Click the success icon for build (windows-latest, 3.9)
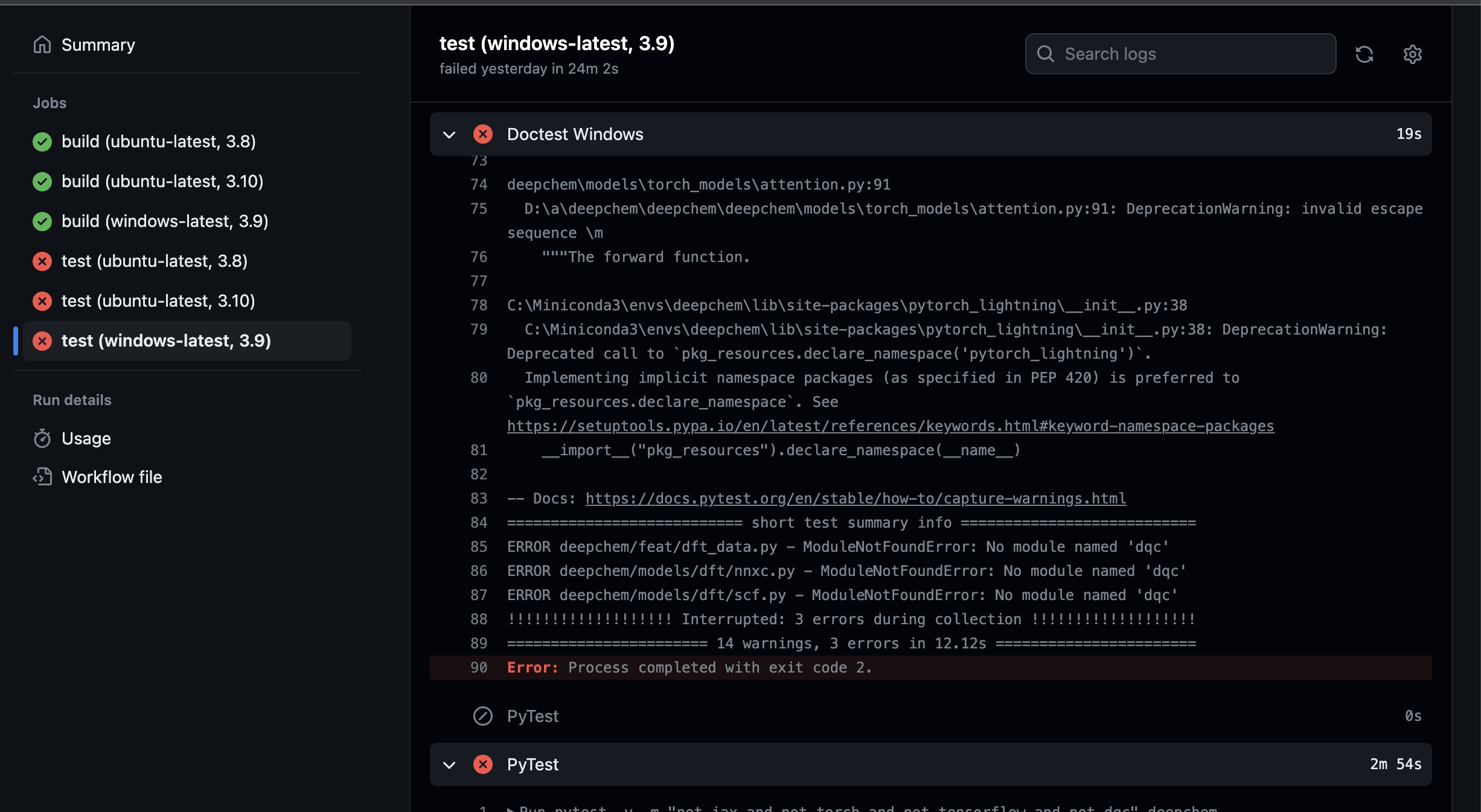This screenshot has width=1481, height=812. click(42, 222)
